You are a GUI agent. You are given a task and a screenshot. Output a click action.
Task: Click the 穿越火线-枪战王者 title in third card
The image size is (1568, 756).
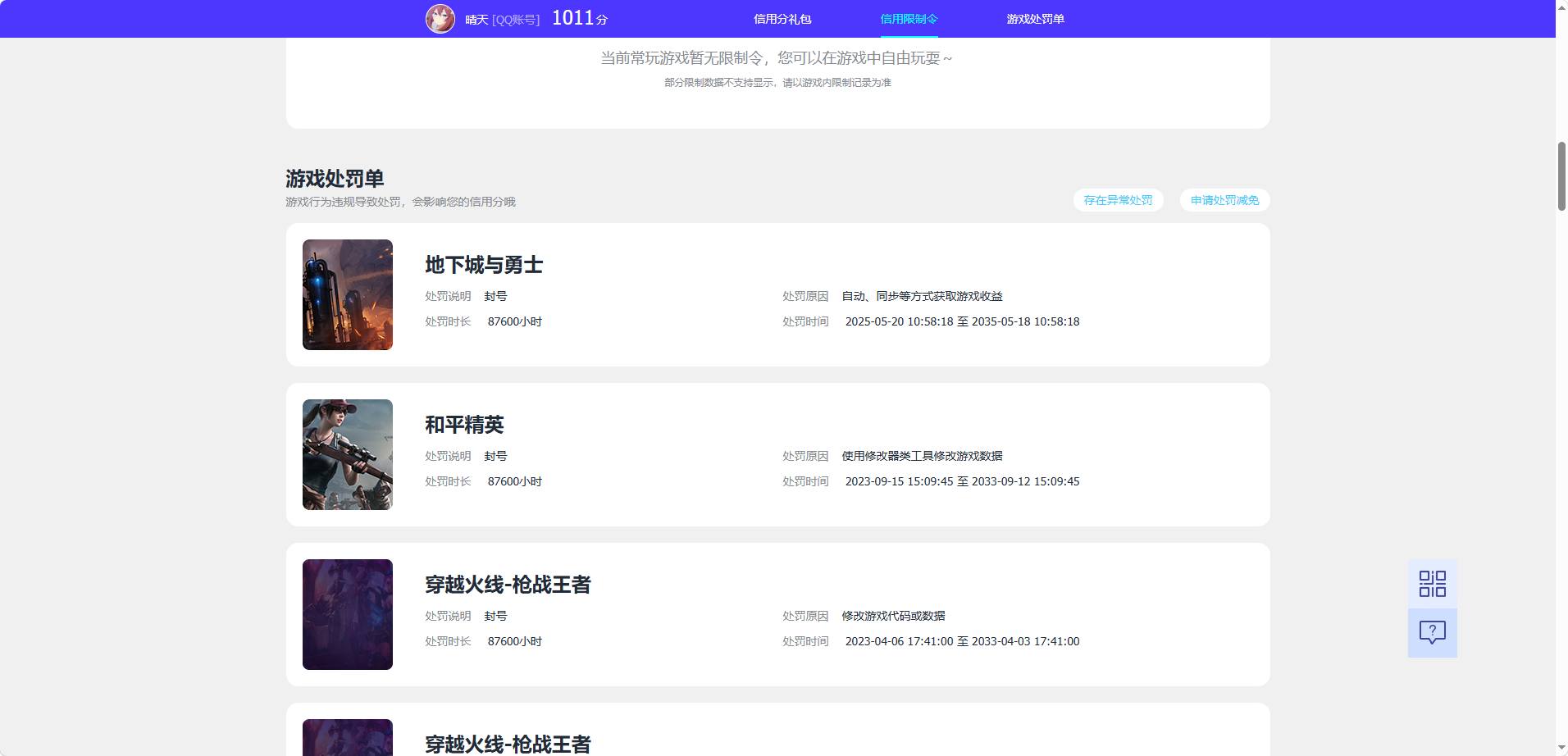508,585
